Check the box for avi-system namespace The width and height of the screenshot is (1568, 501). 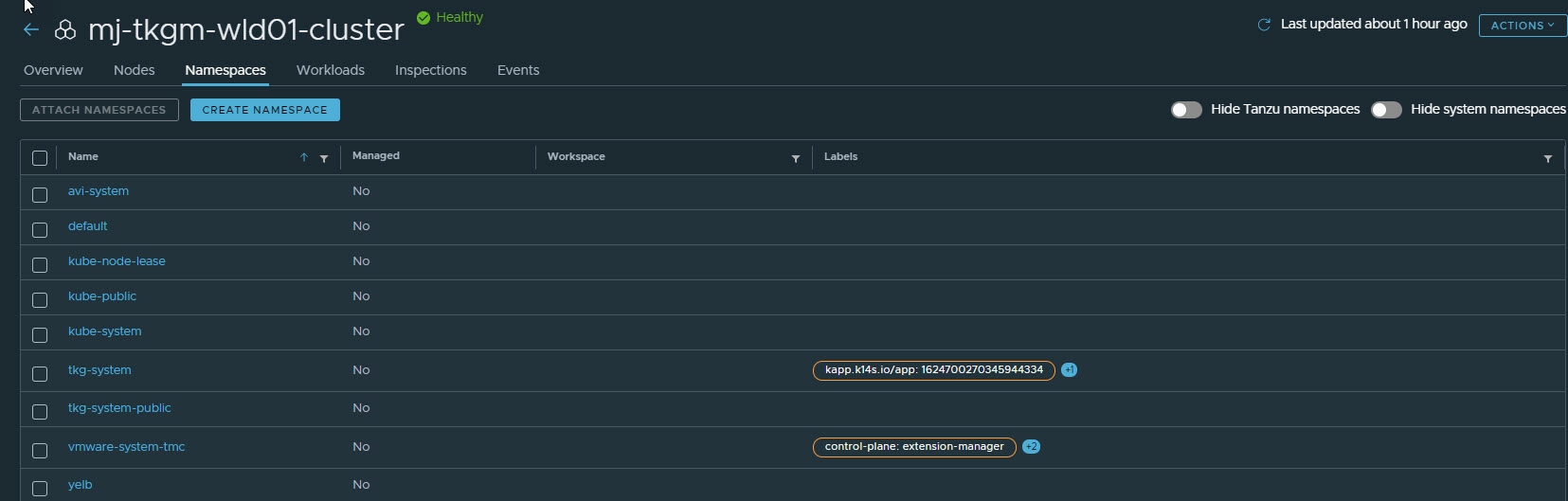coord(40,195)
